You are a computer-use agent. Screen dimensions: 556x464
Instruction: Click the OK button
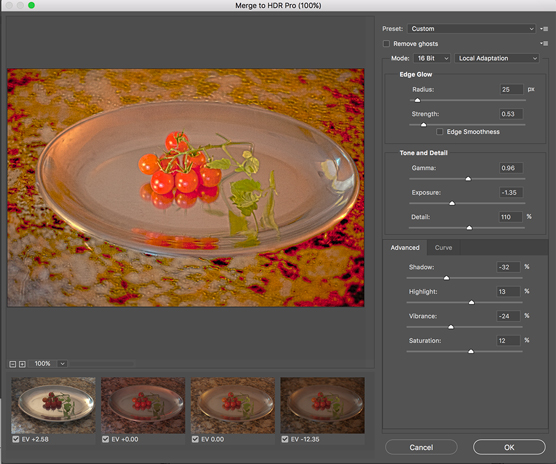pyautogui.click(x=509, y=447)
